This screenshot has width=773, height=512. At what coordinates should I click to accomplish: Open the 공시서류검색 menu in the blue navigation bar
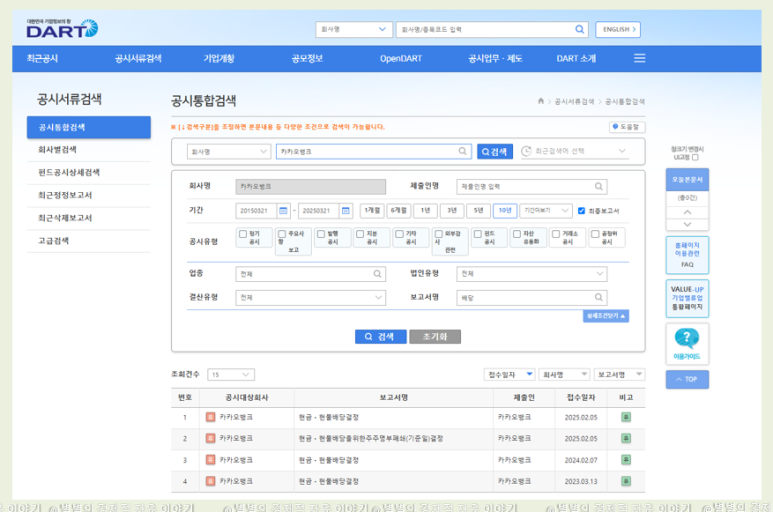pos(138,58)
